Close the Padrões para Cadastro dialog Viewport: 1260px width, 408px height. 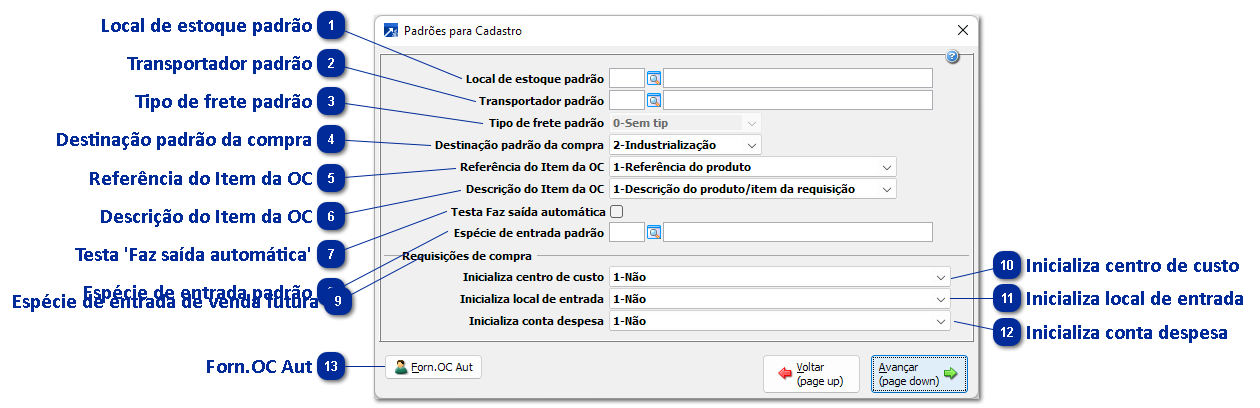(963, 30)
